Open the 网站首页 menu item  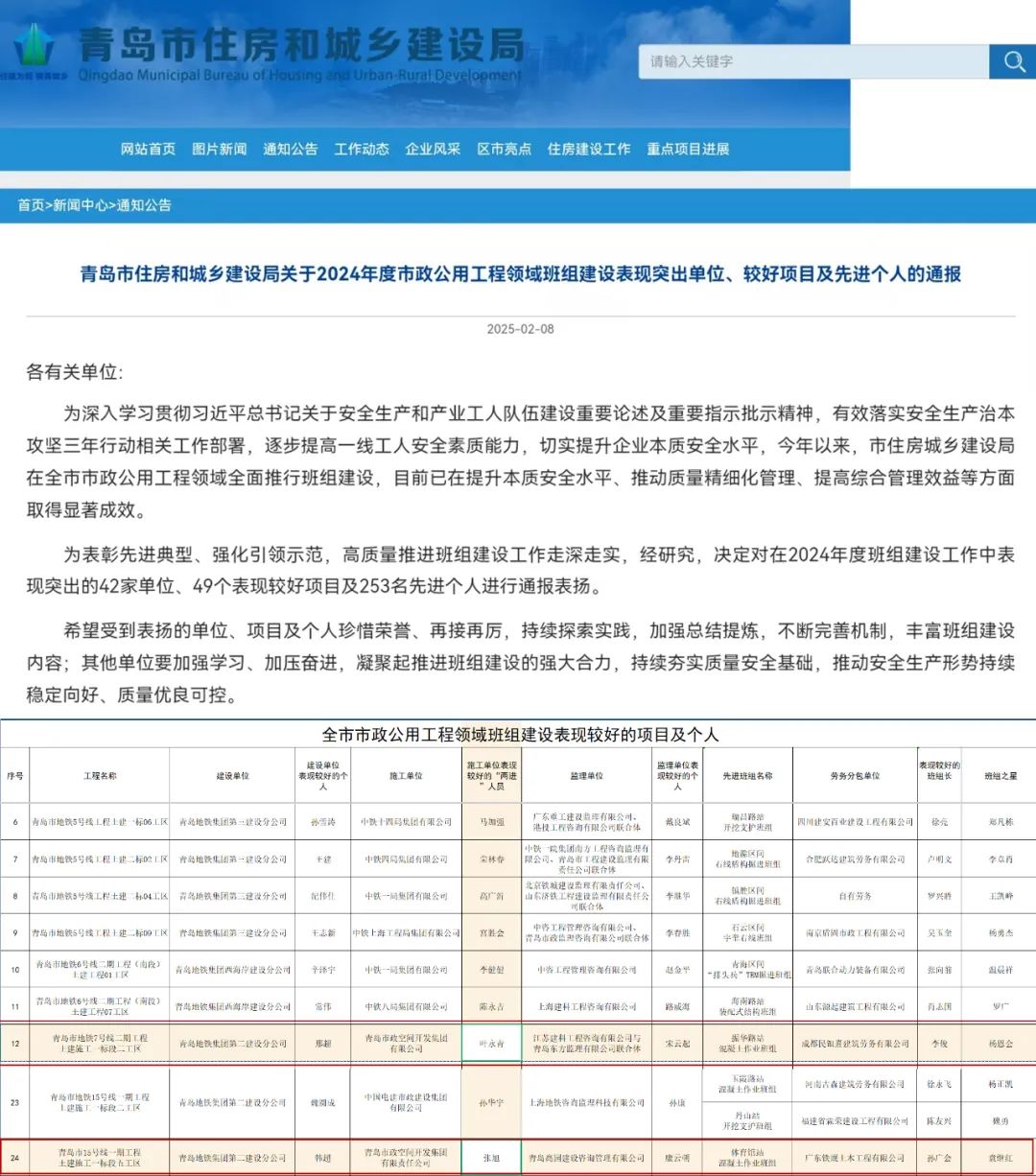tap(148, 149)
